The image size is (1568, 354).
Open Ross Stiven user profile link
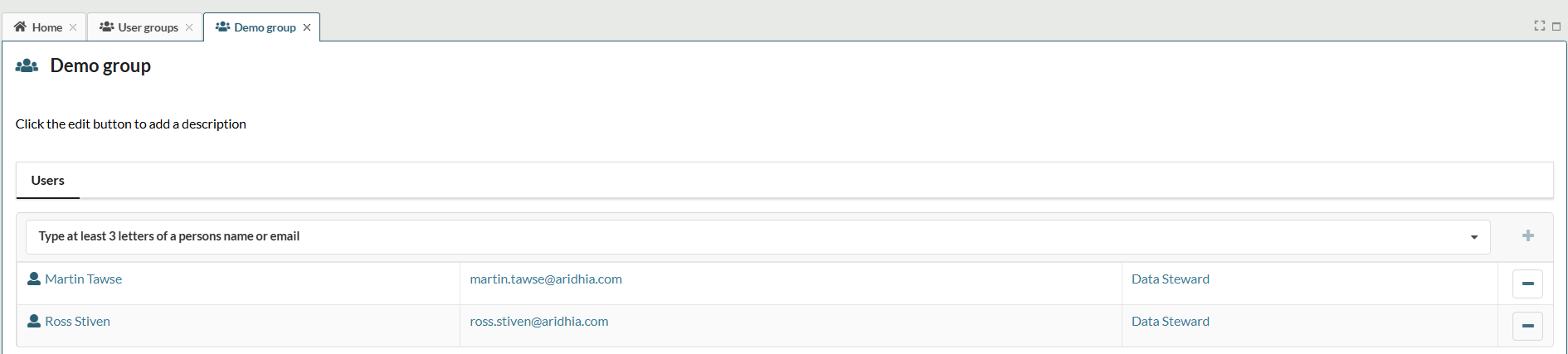point(78,322)
